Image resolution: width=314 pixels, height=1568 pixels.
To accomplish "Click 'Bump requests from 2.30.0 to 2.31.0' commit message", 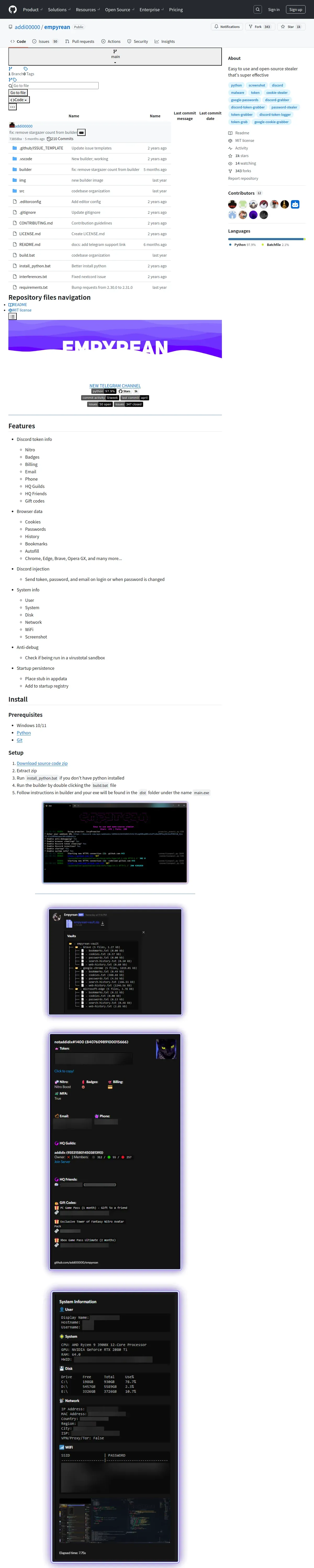I will pyautogui.click(x=102, y=287).
